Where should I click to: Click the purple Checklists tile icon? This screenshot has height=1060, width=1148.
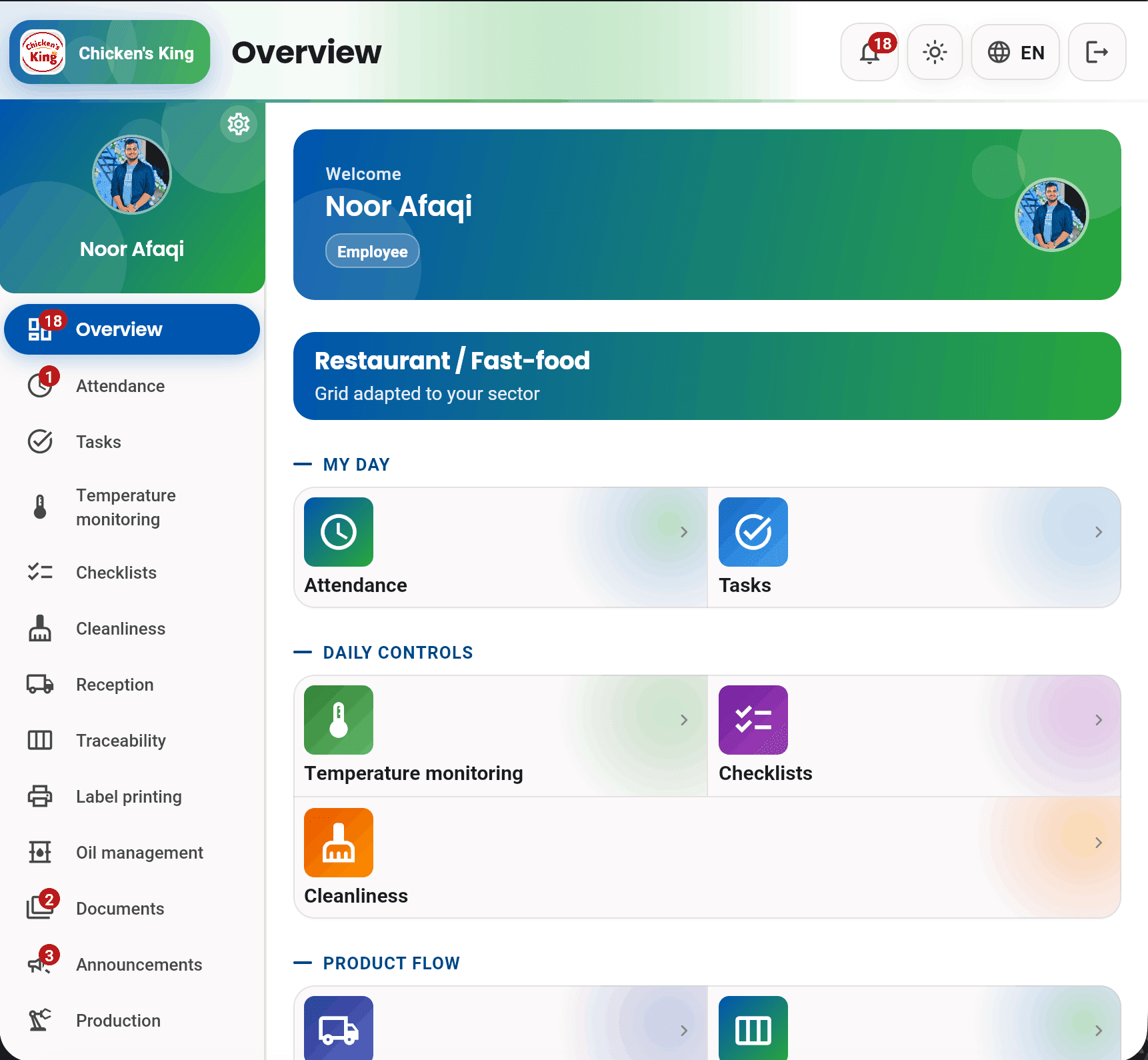point(753,720)
